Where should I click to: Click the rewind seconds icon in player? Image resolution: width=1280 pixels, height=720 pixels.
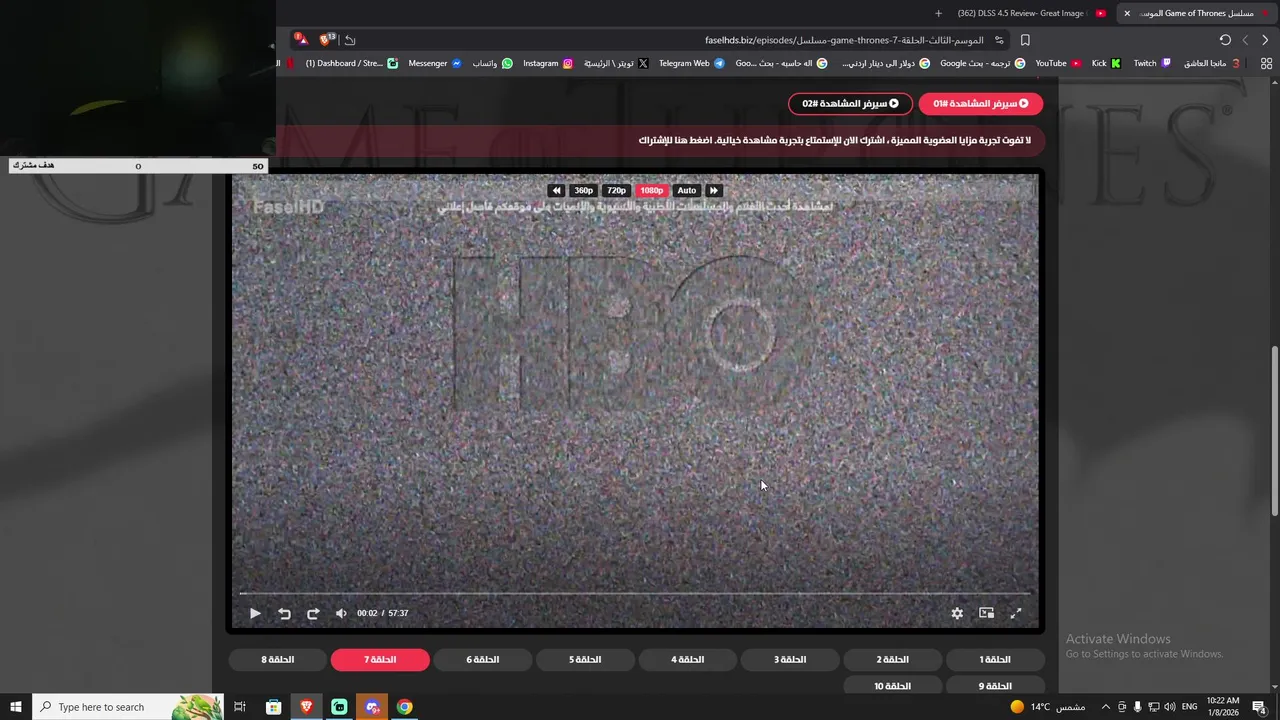pyautogui.click(x=284, y=613)
